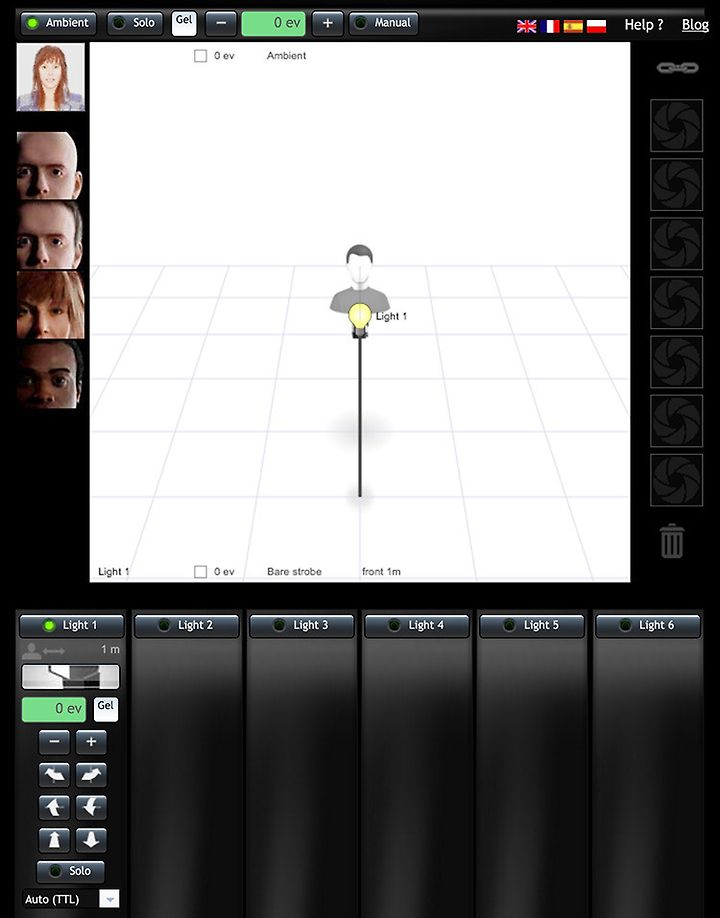Decrease Light 1 power with minus button
Screen dimensions: 720x918
(54, 742)
